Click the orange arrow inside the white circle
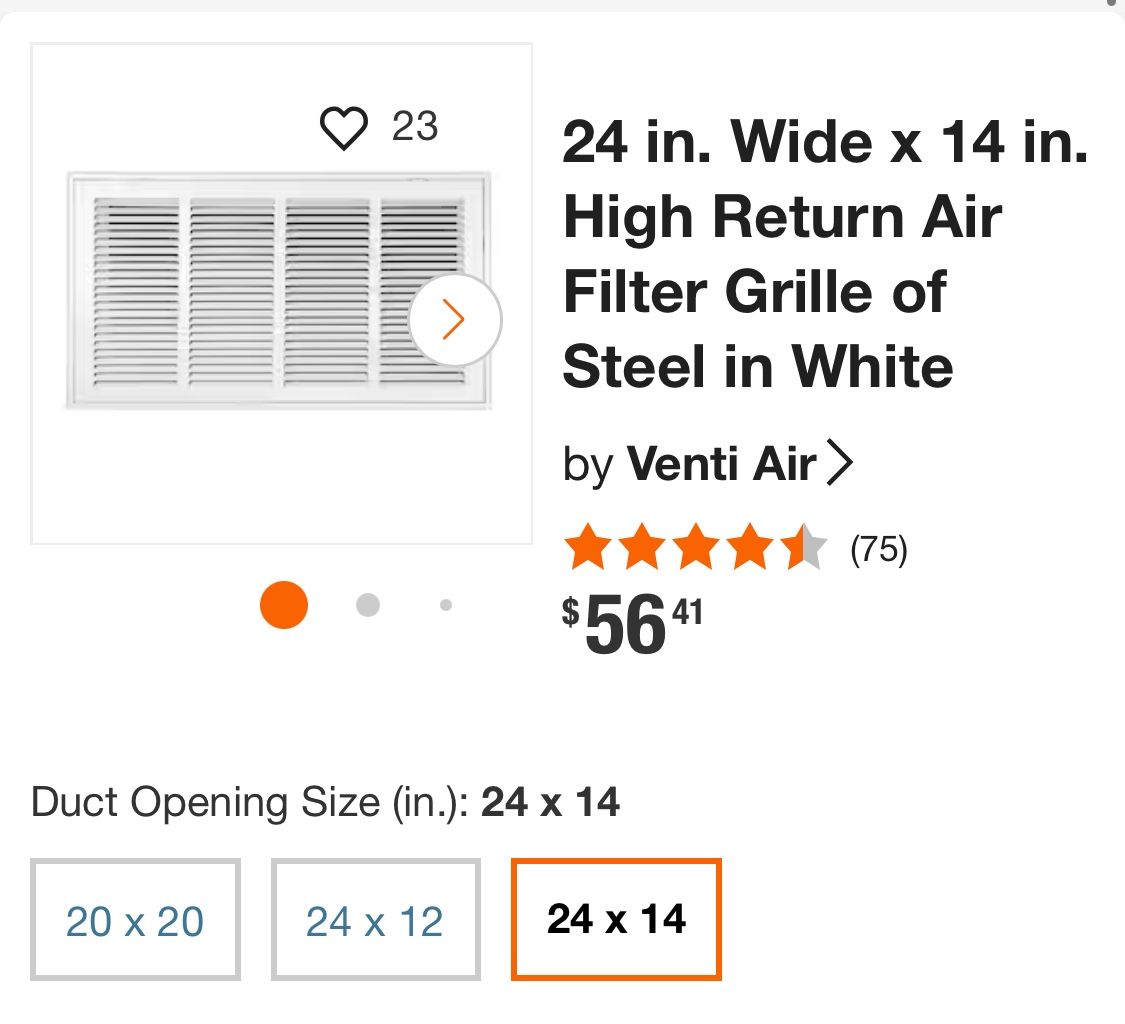 pyautogui.click(x=455, y=318)
